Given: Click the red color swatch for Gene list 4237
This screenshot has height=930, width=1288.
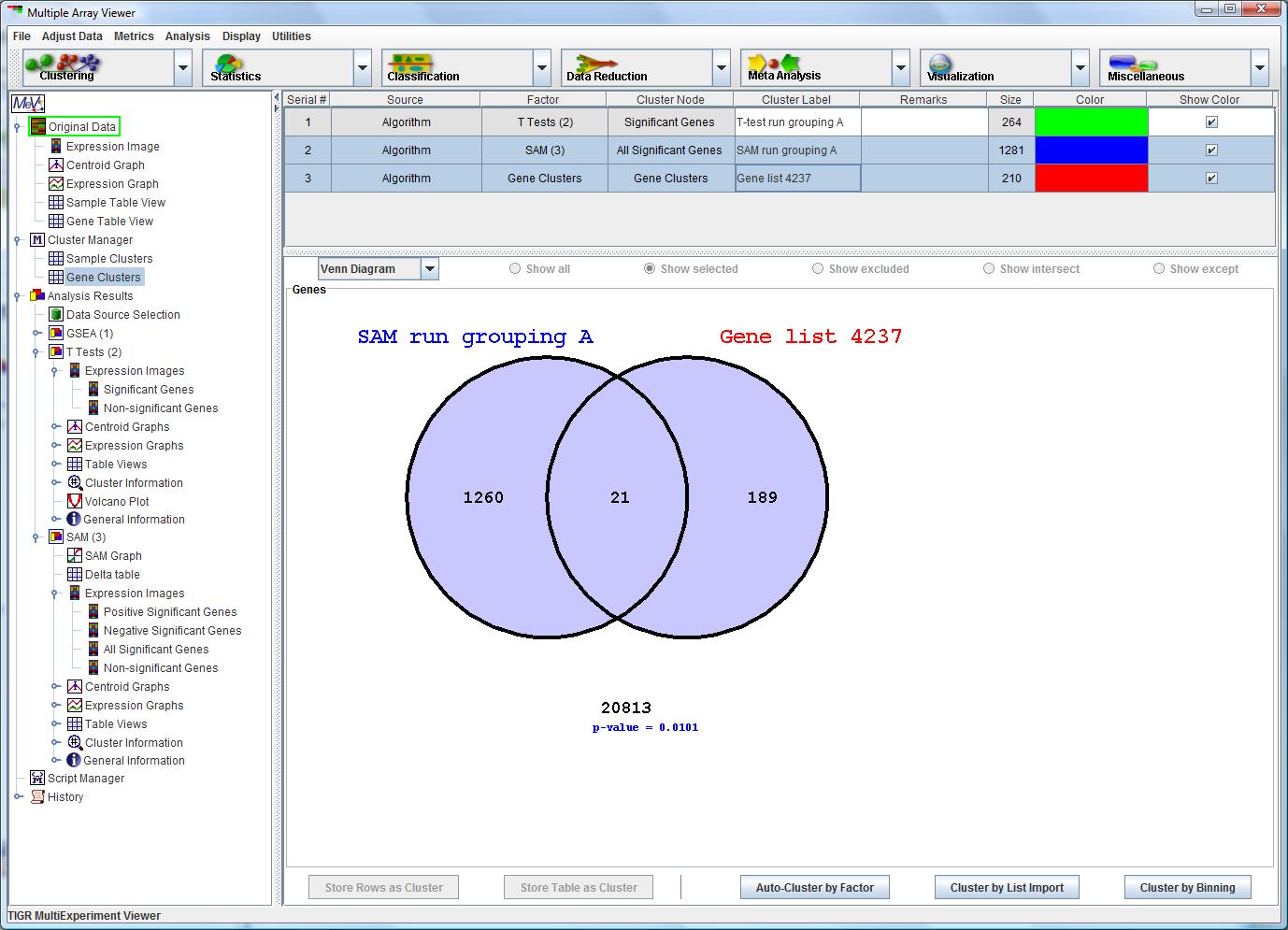Looking at the screenshot, I should 1090,179.
